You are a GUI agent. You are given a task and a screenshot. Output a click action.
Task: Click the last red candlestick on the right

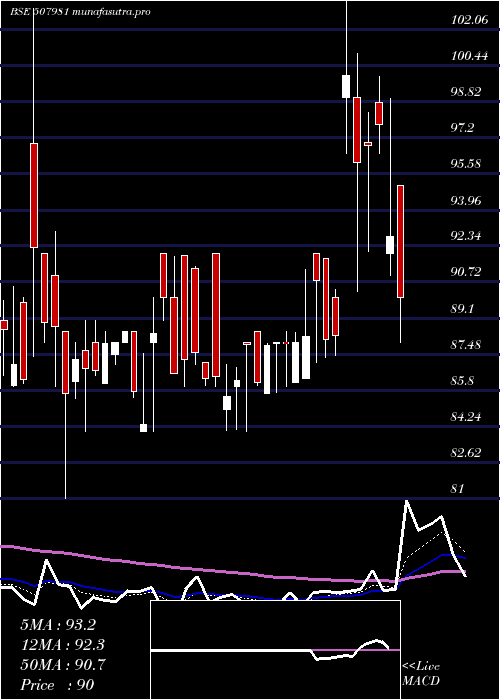[400, 241]
